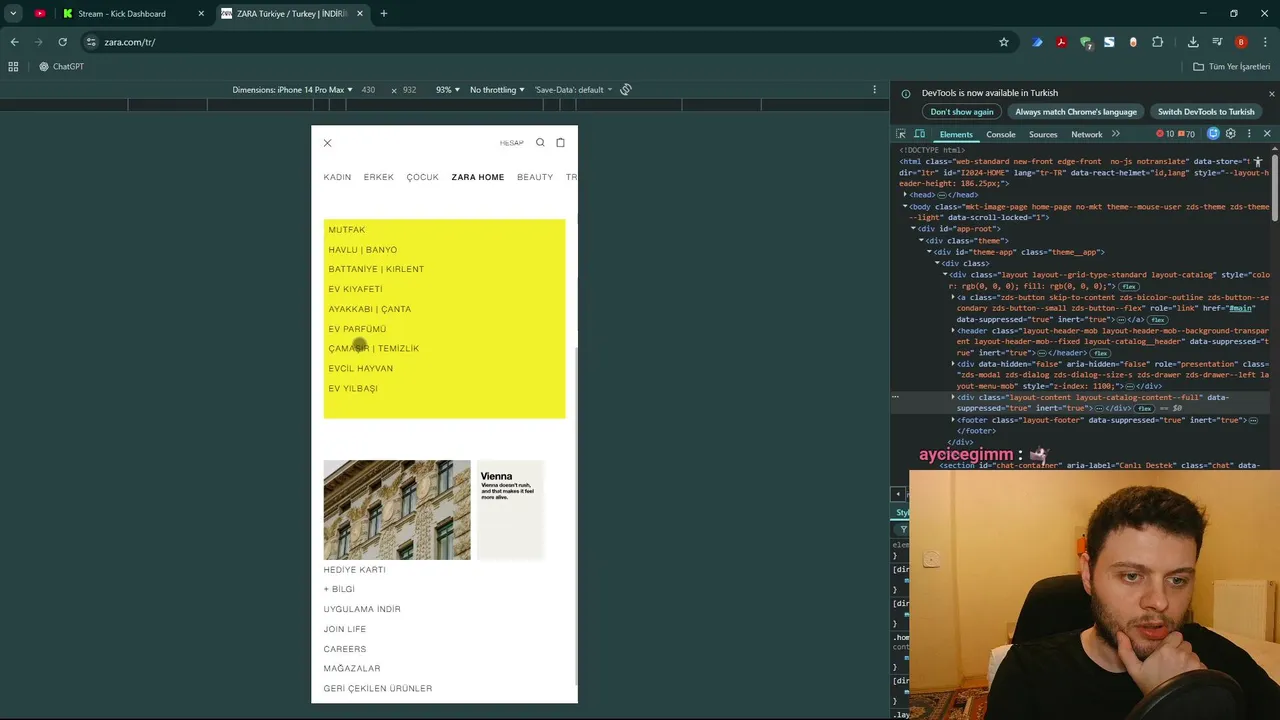This screenshot has height=720, width=1280.
Task: Select the ERKEK category tab
Action: [378, 177]
